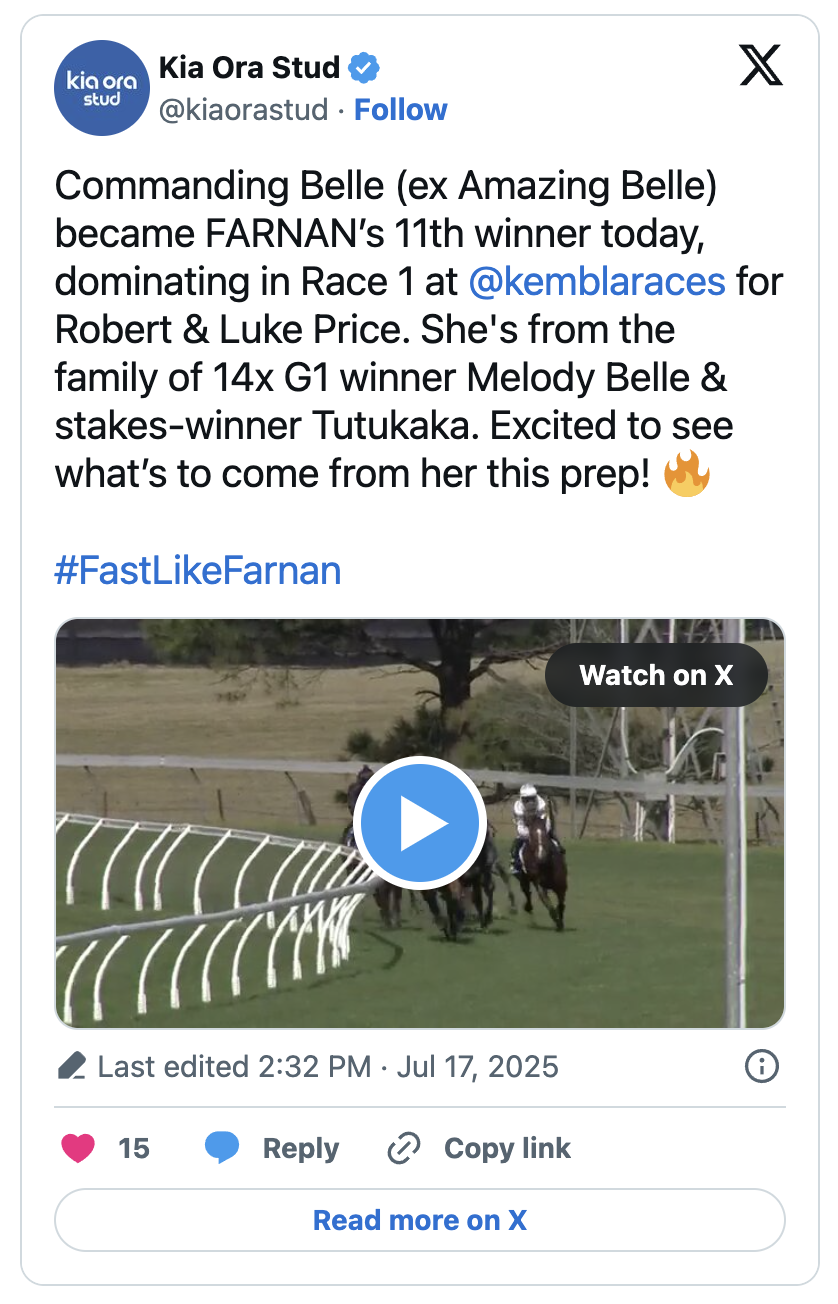Click the 15 likes count

134,1148
